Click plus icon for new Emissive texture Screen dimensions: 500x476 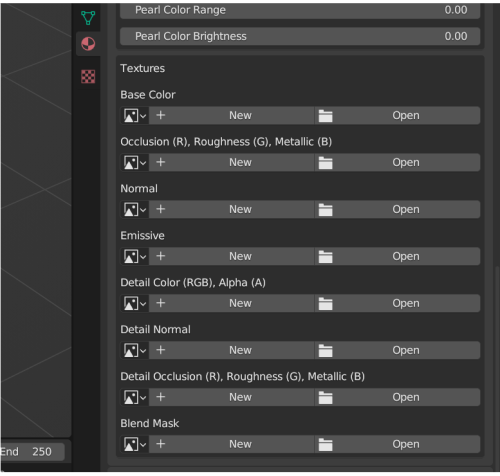pos(161,256)
